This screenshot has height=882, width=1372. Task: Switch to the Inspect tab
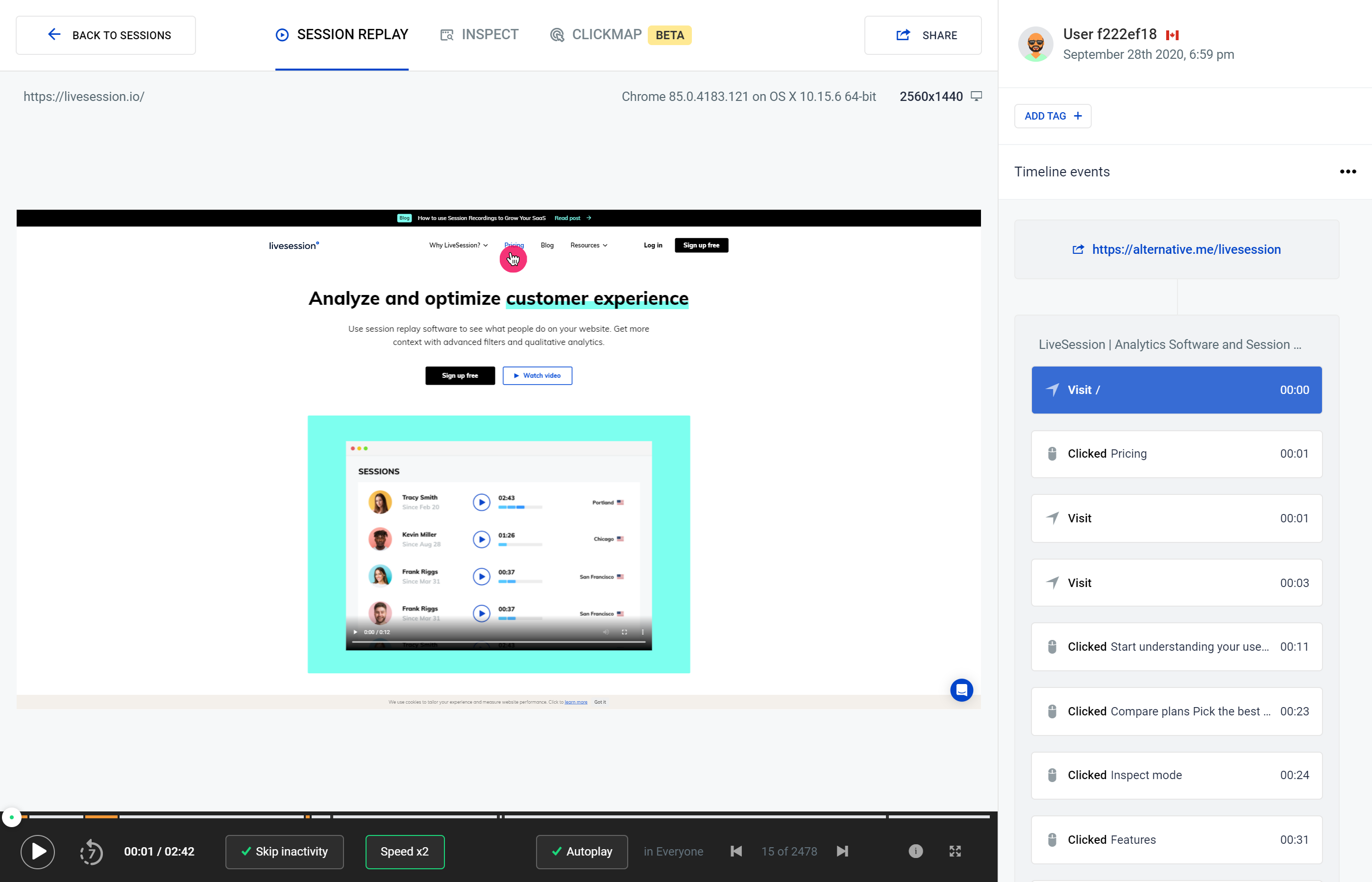coord(479,35)
